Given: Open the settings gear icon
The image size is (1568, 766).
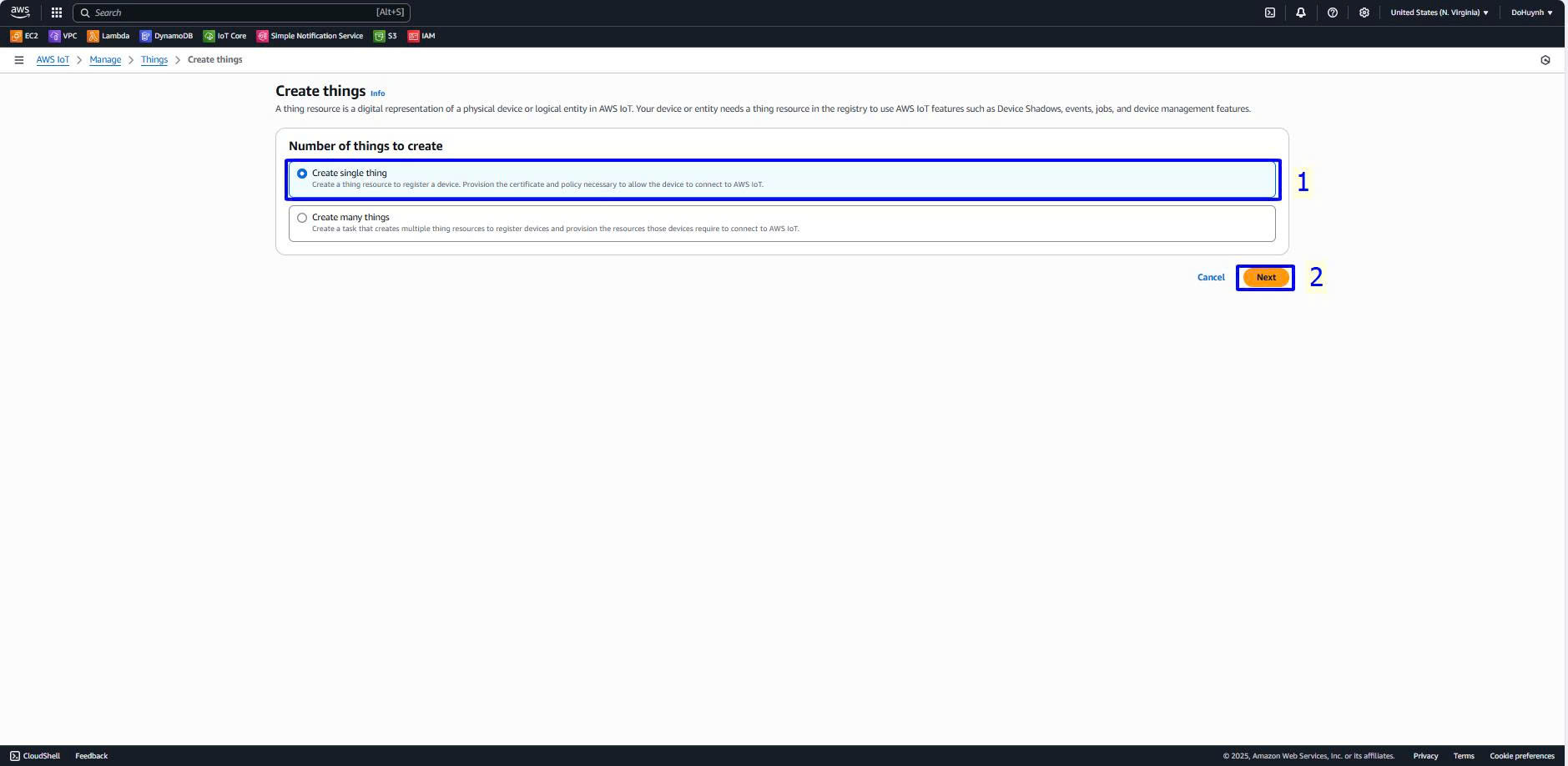Looking at the screenshot, I should (x=1364, y=13).
